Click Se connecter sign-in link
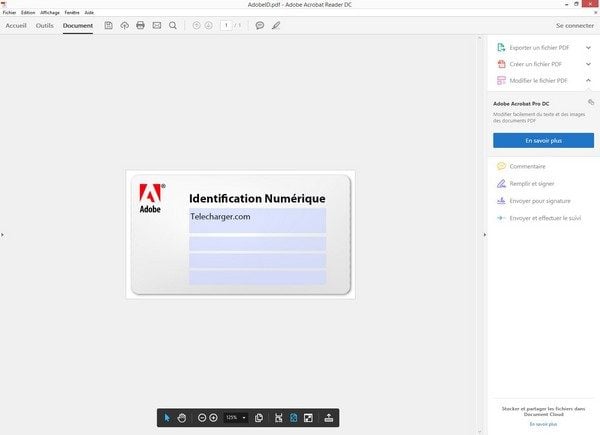 [575, 25]
